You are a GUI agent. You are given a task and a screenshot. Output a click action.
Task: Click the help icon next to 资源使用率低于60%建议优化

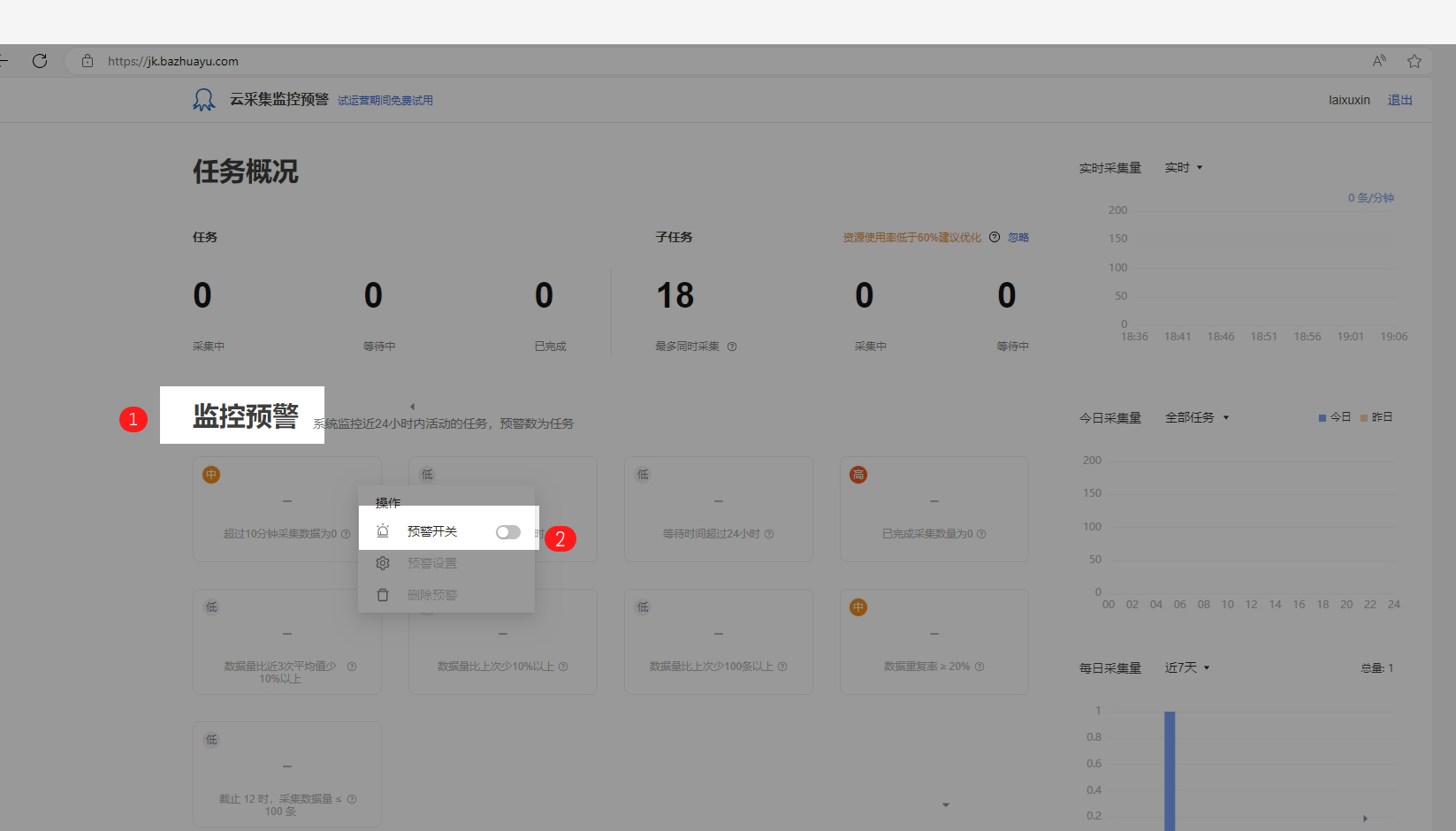995,237
